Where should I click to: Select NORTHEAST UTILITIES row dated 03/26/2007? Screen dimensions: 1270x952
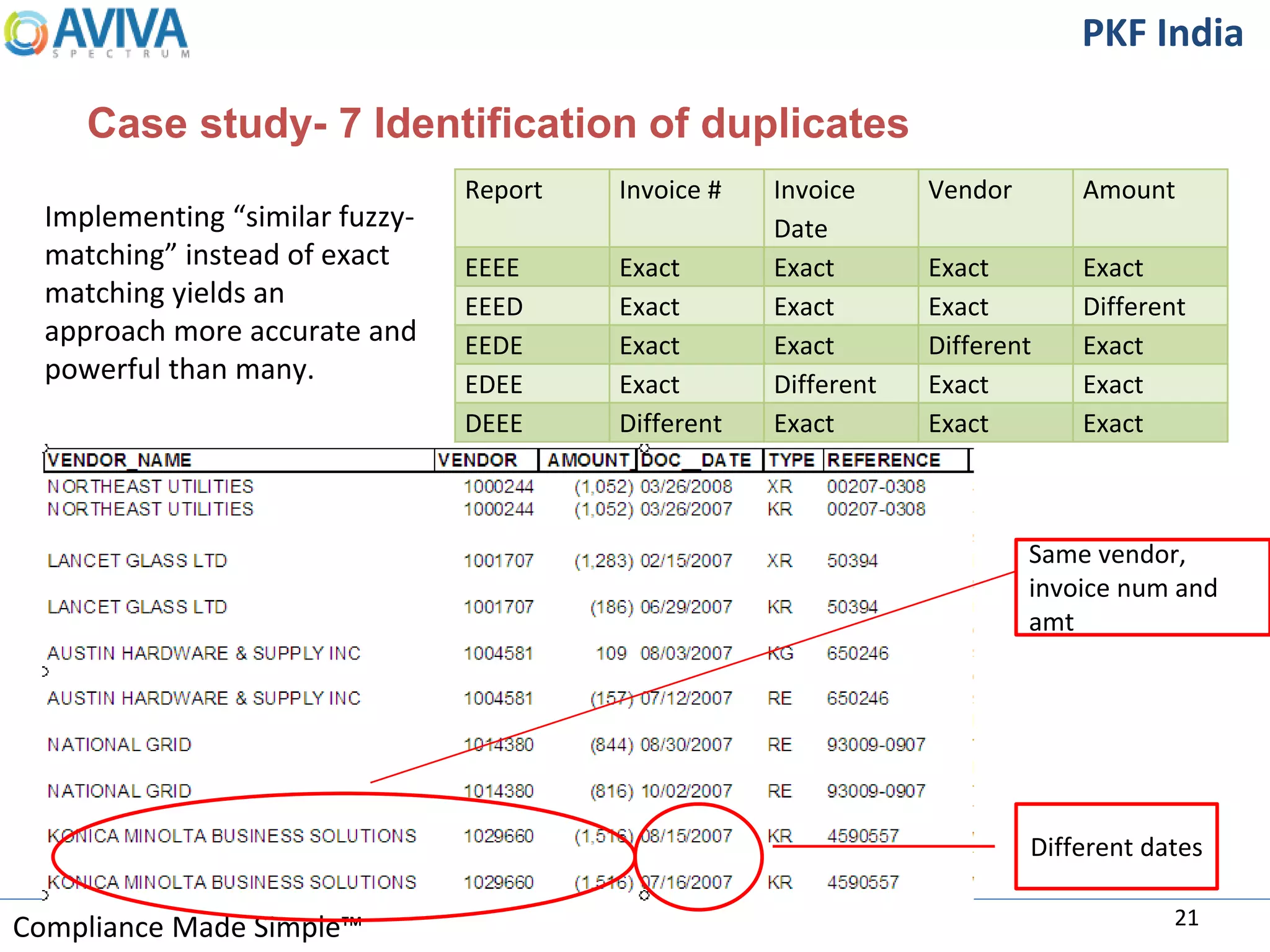point(486,509)
